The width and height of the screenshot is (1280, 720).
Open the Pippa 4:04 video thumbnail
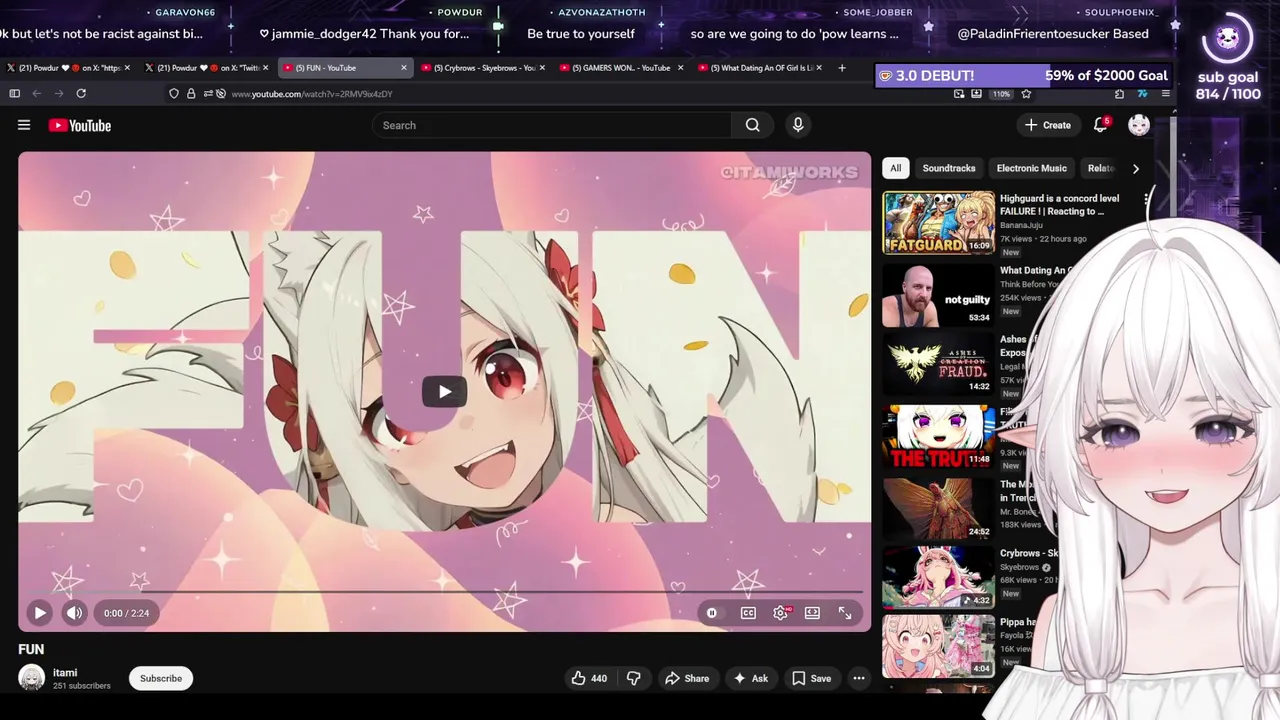pyautogui.click(x=938, y=646)
